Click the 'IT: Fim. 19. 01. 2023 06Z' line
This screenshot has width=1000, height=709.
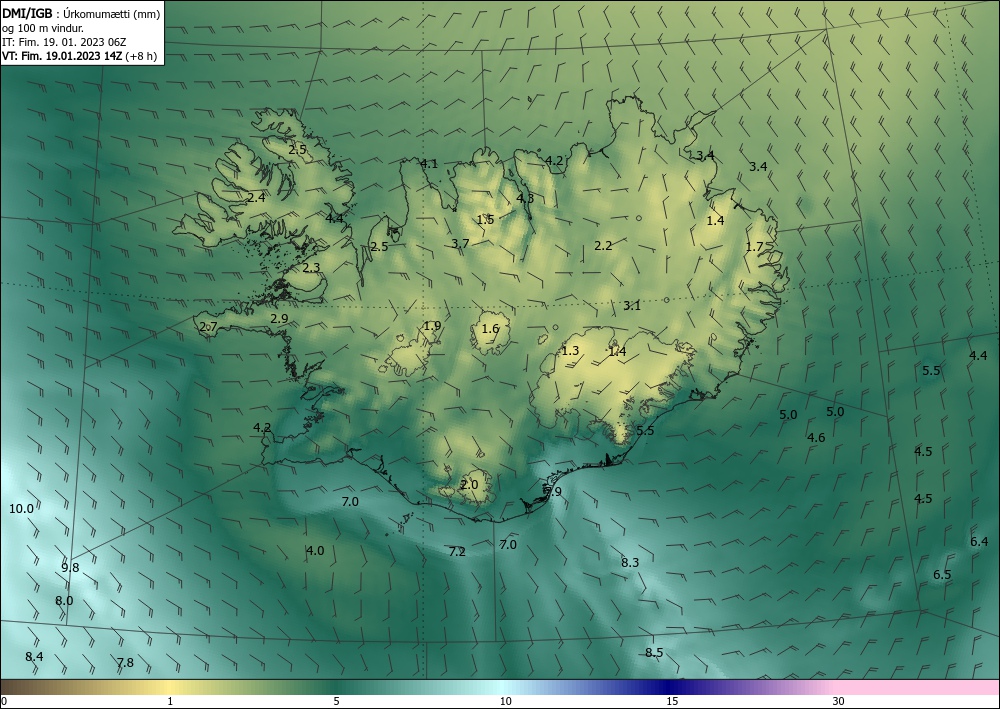click(64, 42)
